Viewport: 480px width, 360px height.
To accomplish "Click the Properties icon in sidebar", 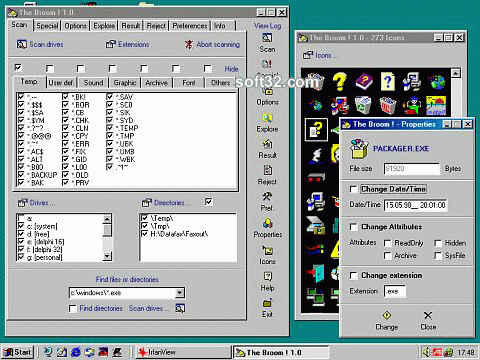I will pyautogui.click(x=267, y=223).
